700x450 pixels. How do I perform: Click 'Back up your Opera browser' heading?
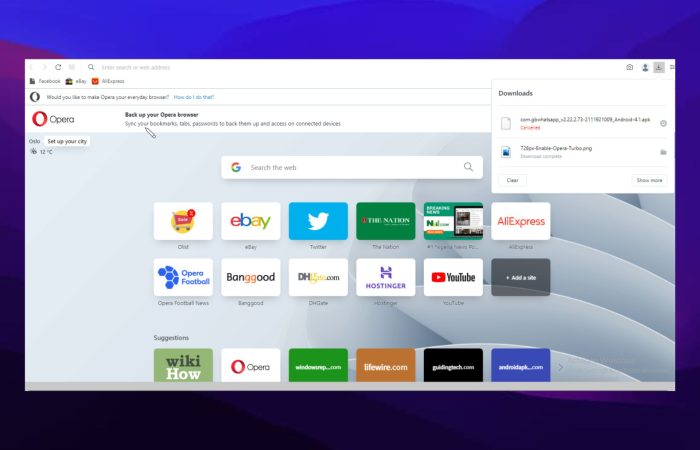click(x=162, y=115)
